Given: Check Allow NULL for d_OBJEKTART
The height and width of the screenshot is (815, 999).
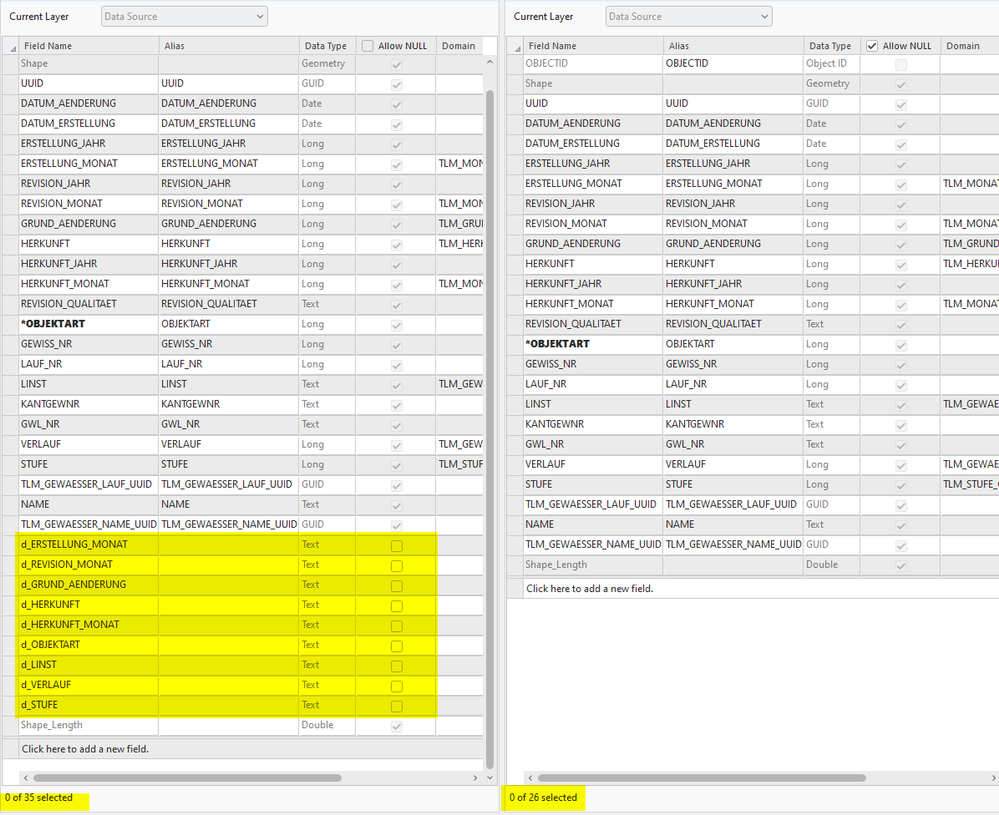Looking at the screenshot, I should [x=396, y=646].
